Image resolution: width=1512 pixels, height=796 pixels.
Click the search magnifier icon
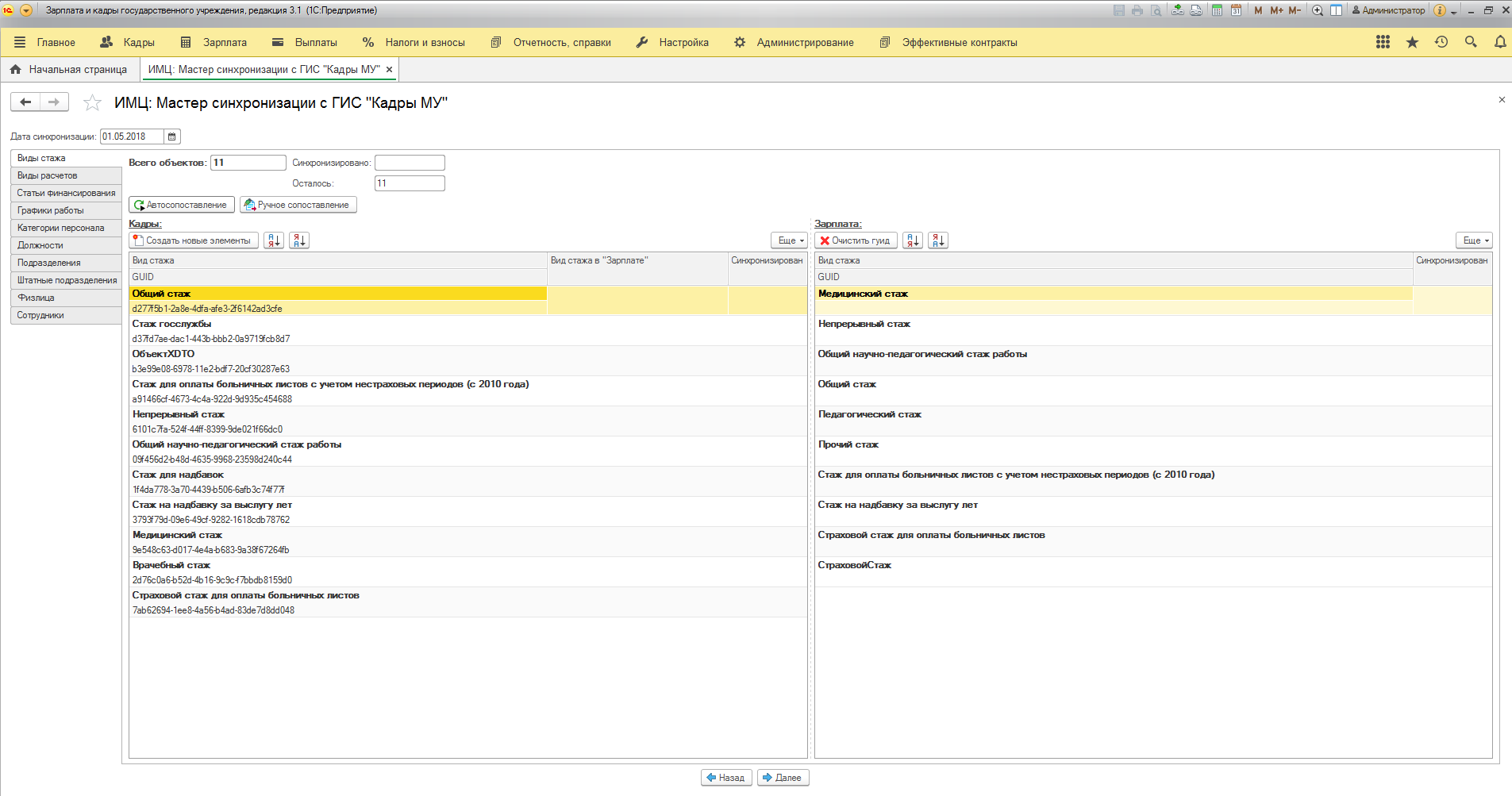tap(1471, 42)
